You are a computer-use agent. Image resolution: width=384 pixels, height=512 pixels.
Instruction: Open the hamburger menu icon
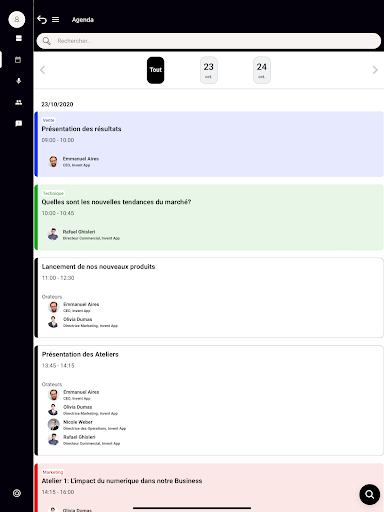56,20
